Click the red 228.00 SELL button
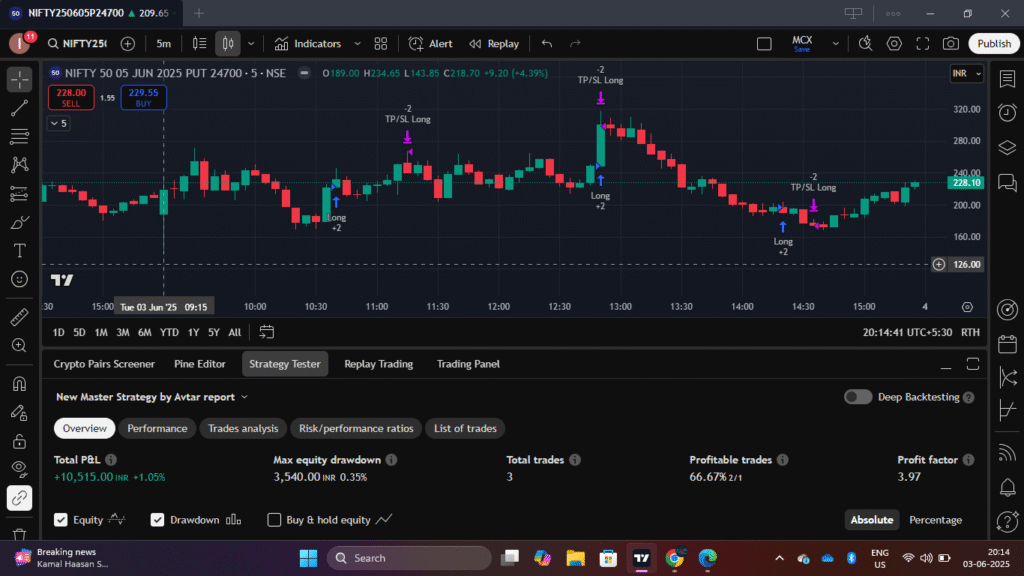The image size is (1024, 576). (71, 97)
